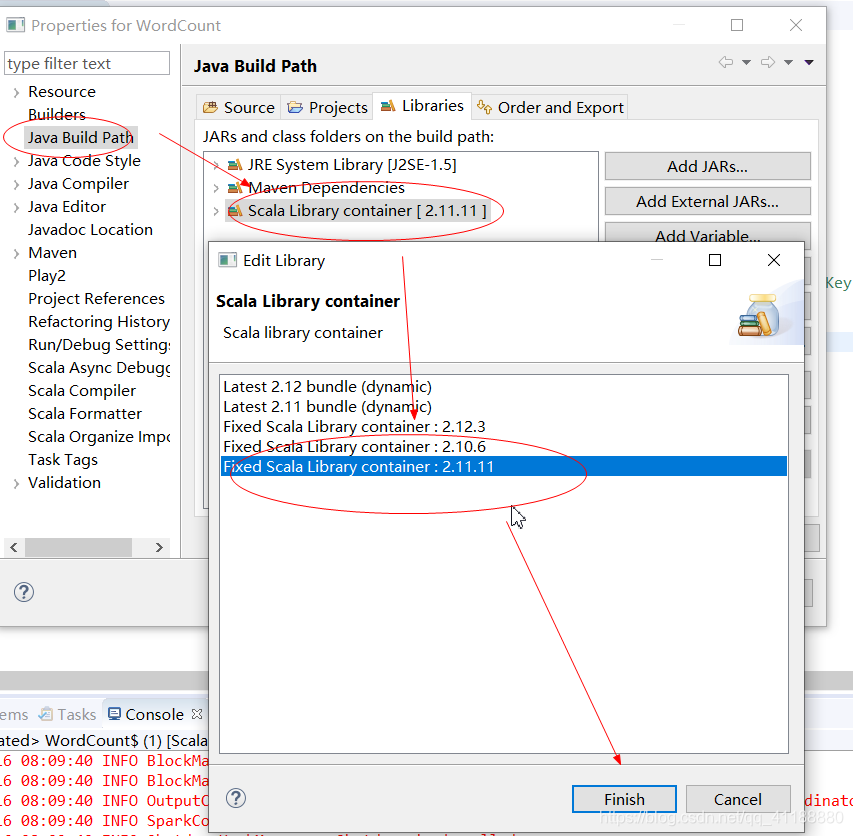The height and width of the screenshot is (836, 853).
Task: Click the horizontal scrollbar thumb in properties tree
Action: (x=78, y=547)
